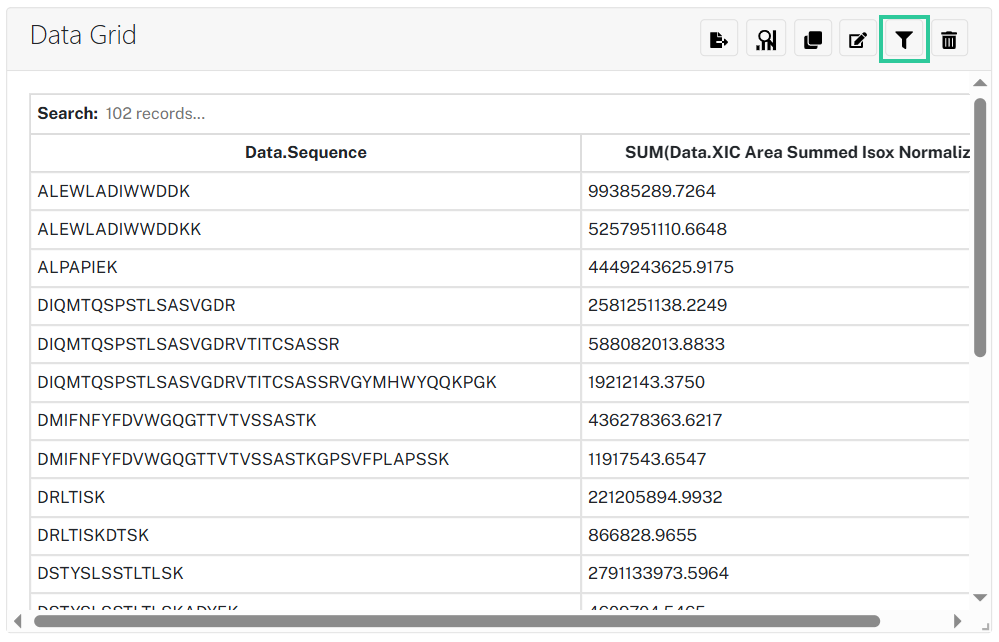The height and width of the screenshot is (642, 999).
Task: Click the value 2581251138.2249
Action: click(657, 306)
